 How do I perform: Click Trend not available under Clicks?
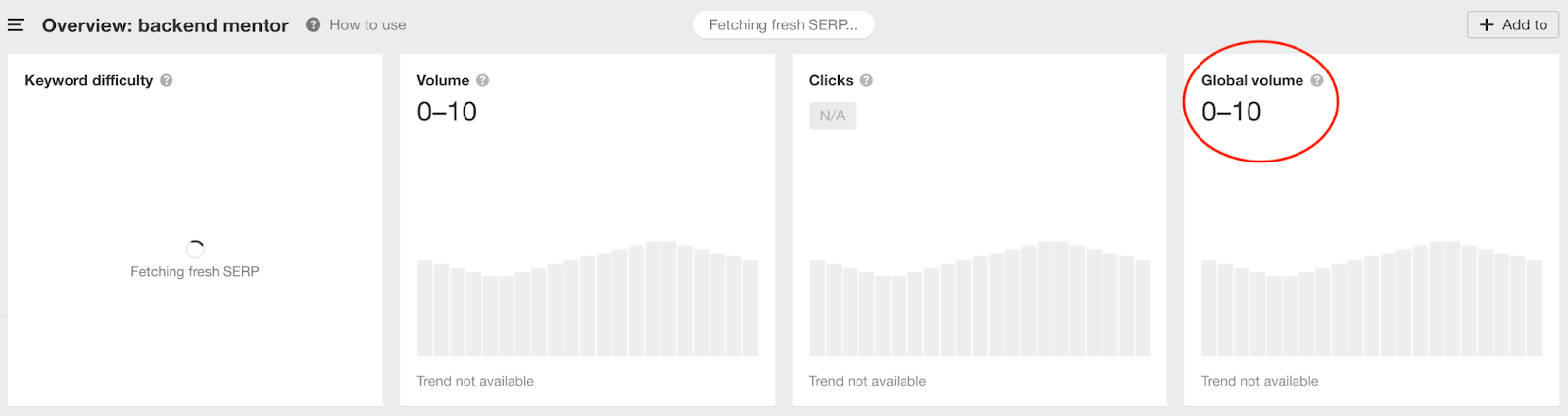(x=867, y=381)
